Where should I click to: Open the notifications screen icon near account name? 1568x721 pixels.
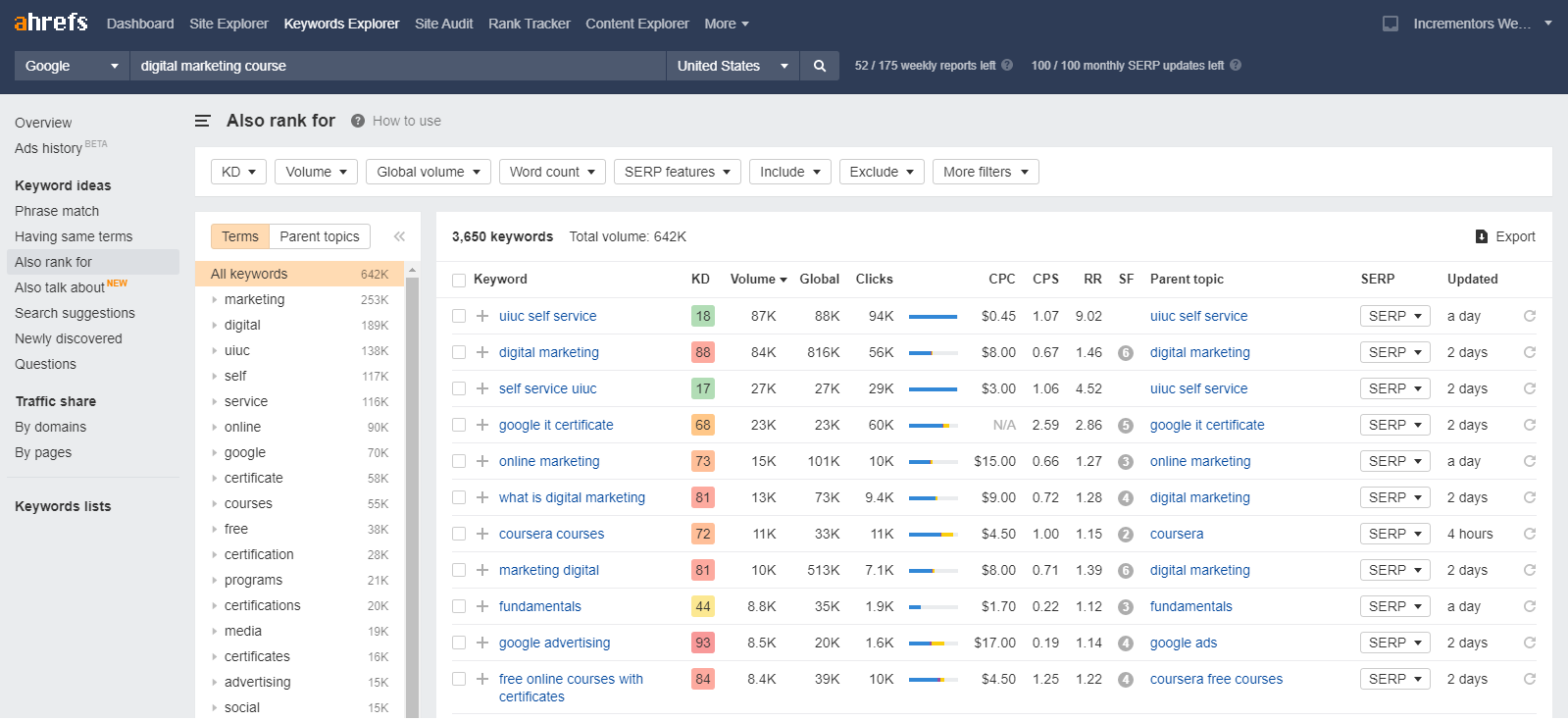pyautogui.click(x=1391, y=24)
